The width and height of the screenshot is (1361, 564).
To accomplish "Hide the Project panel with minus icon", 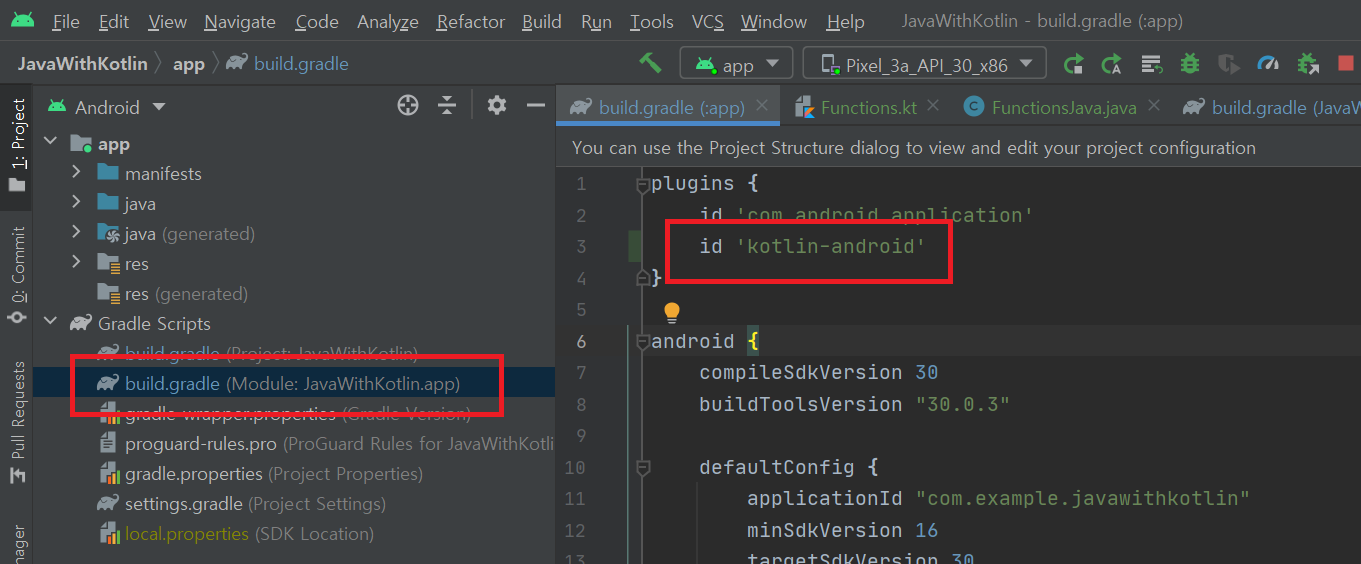I will click(x=536, y=105).
